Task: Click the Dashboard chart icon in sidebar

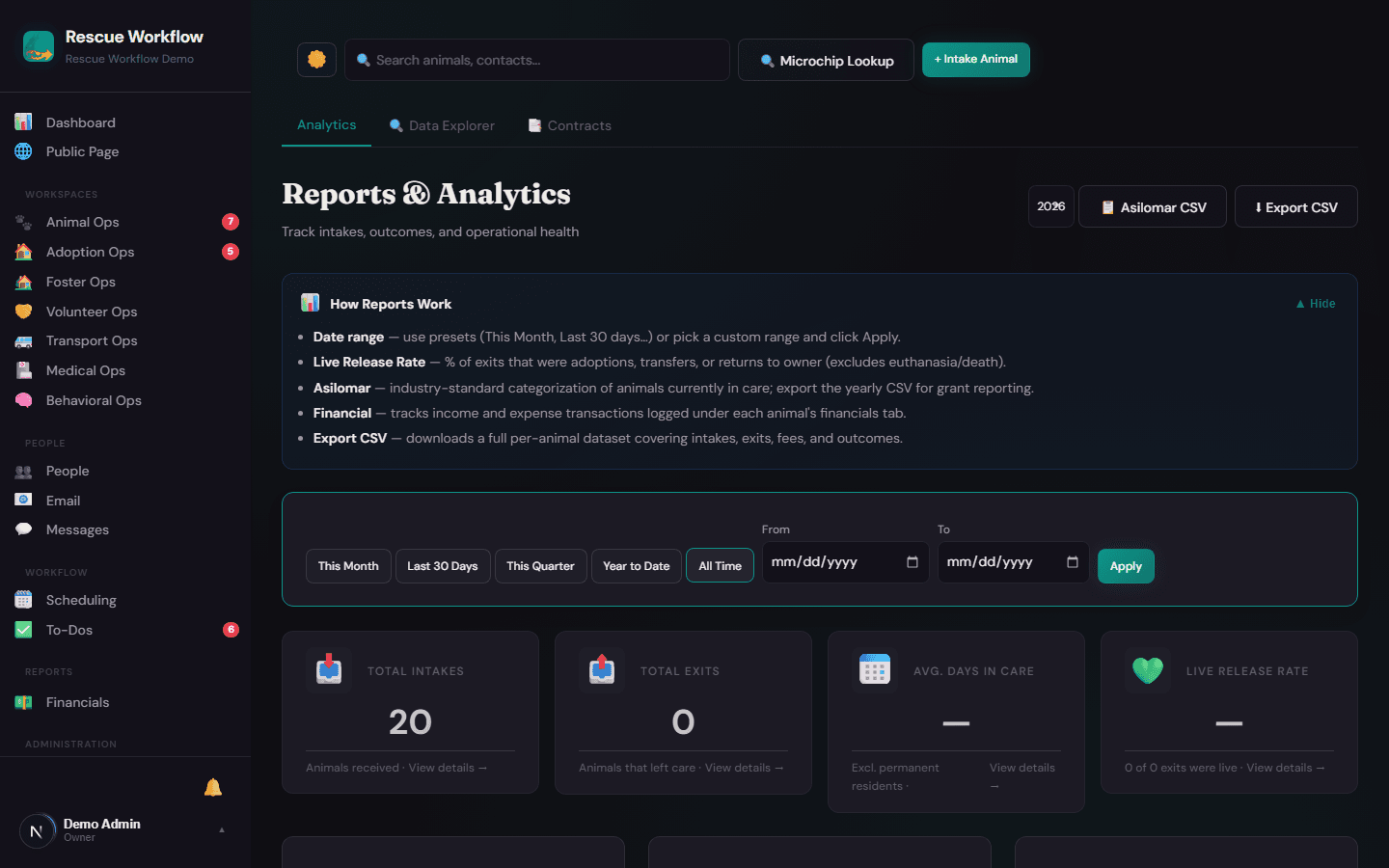Action: 23,122
